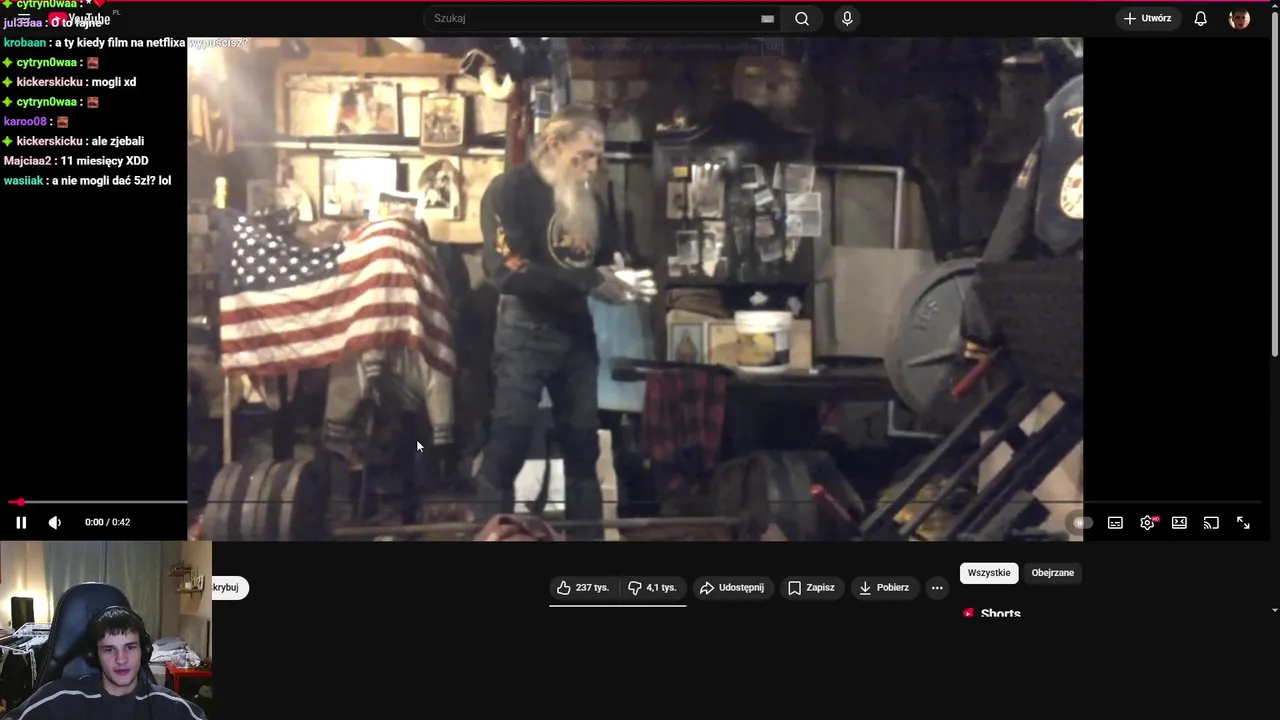The image size is (1280, 720).
Task: Click wasiiak's message about 5zł
Action: point(87,181)
